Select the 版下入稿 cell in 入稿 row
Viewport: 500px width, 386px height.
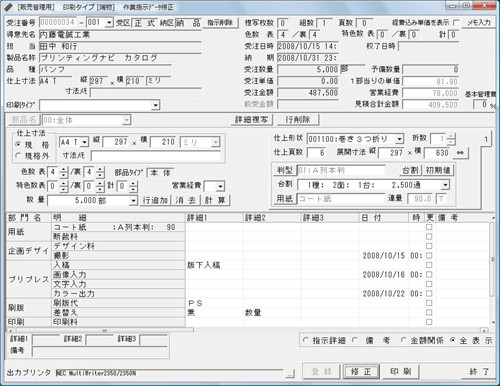[x=214, y=265]
